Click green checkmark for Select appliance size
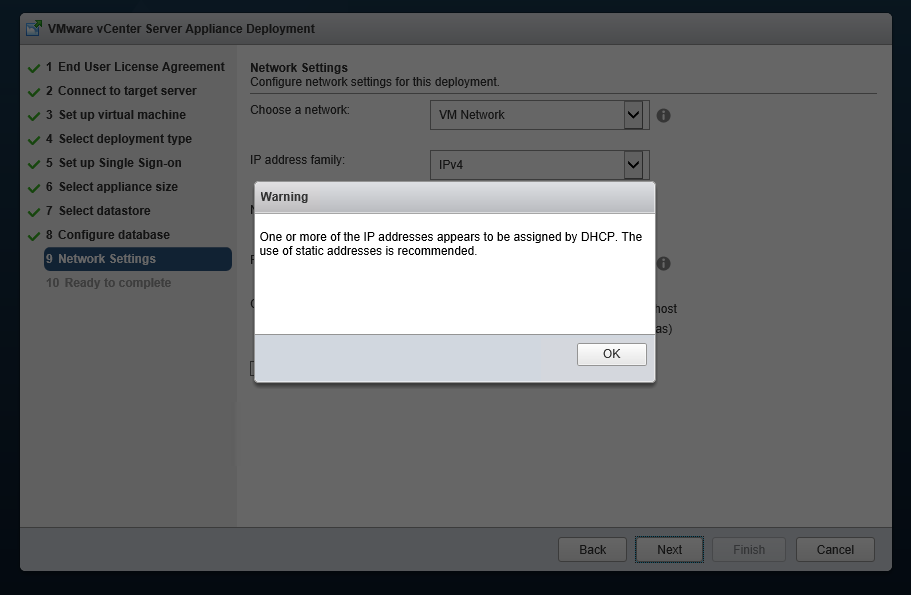911x595 pixels. click(x=34, y=188)
